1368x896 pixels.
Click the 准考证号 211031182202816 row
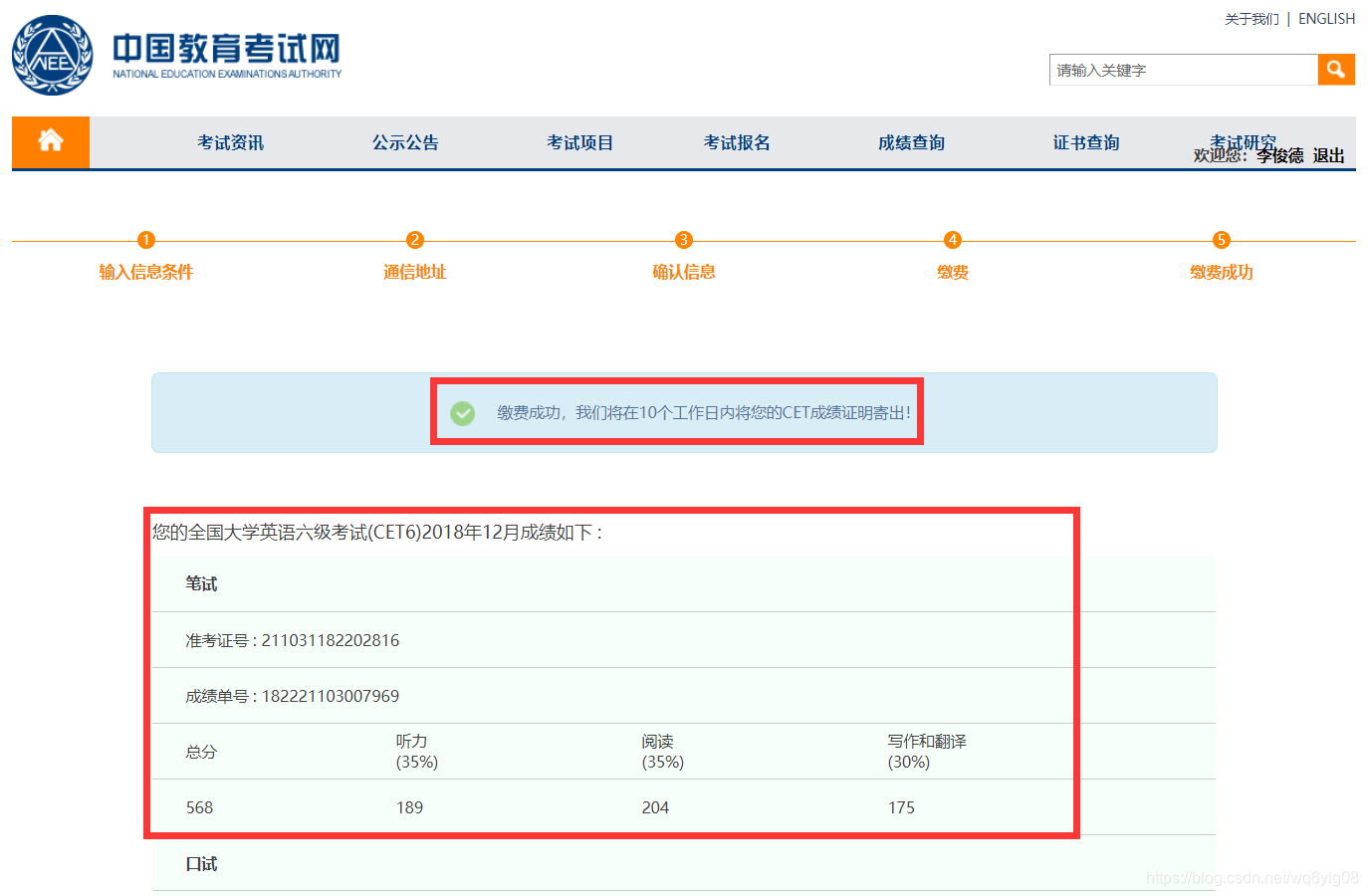click(683, 640)
